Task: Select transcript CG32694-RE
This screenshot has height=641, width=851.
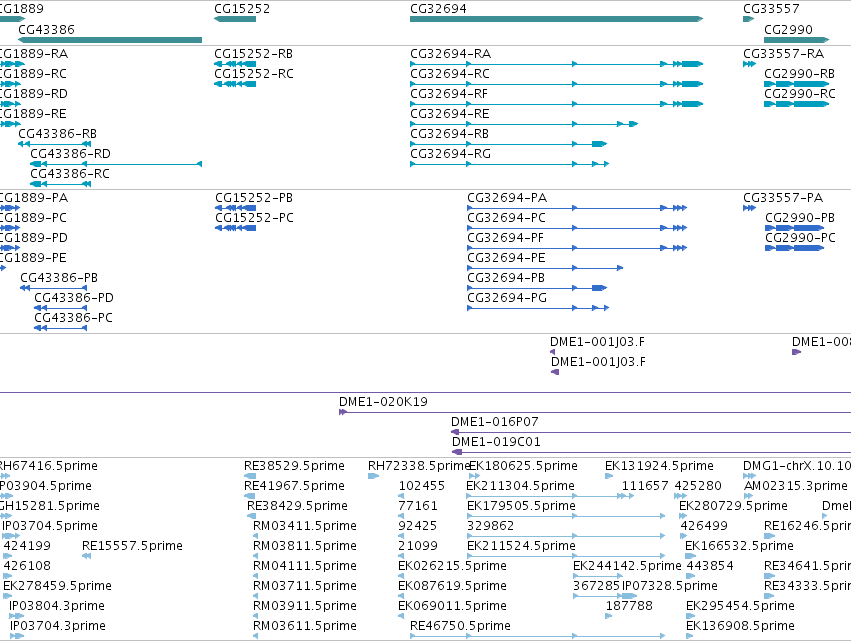Action: click(524, 124)
